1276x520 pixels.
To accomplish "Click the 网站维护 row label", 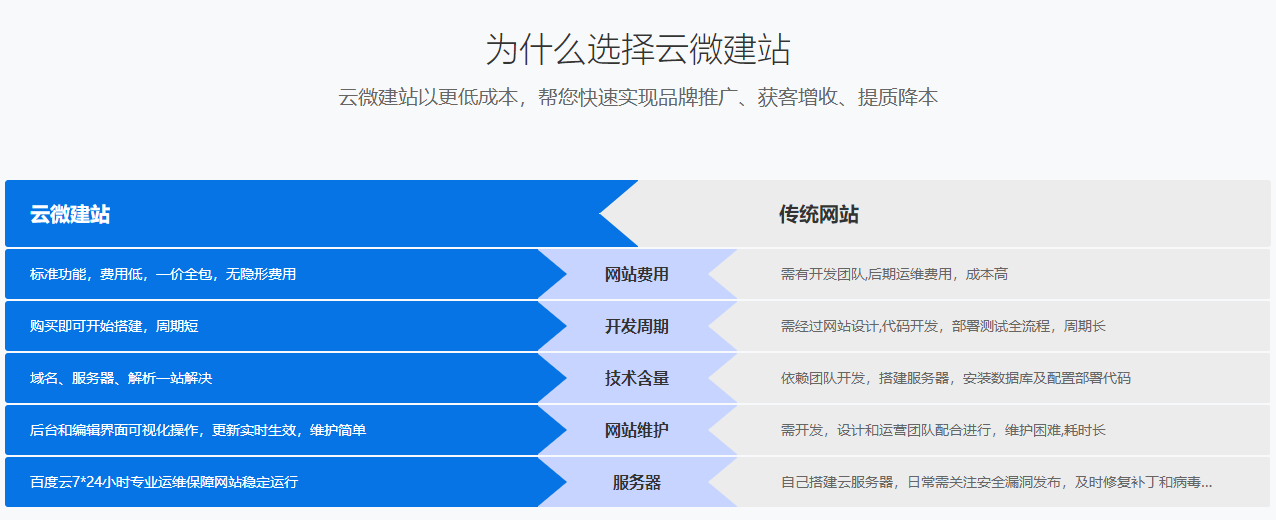I will [637, 430].
